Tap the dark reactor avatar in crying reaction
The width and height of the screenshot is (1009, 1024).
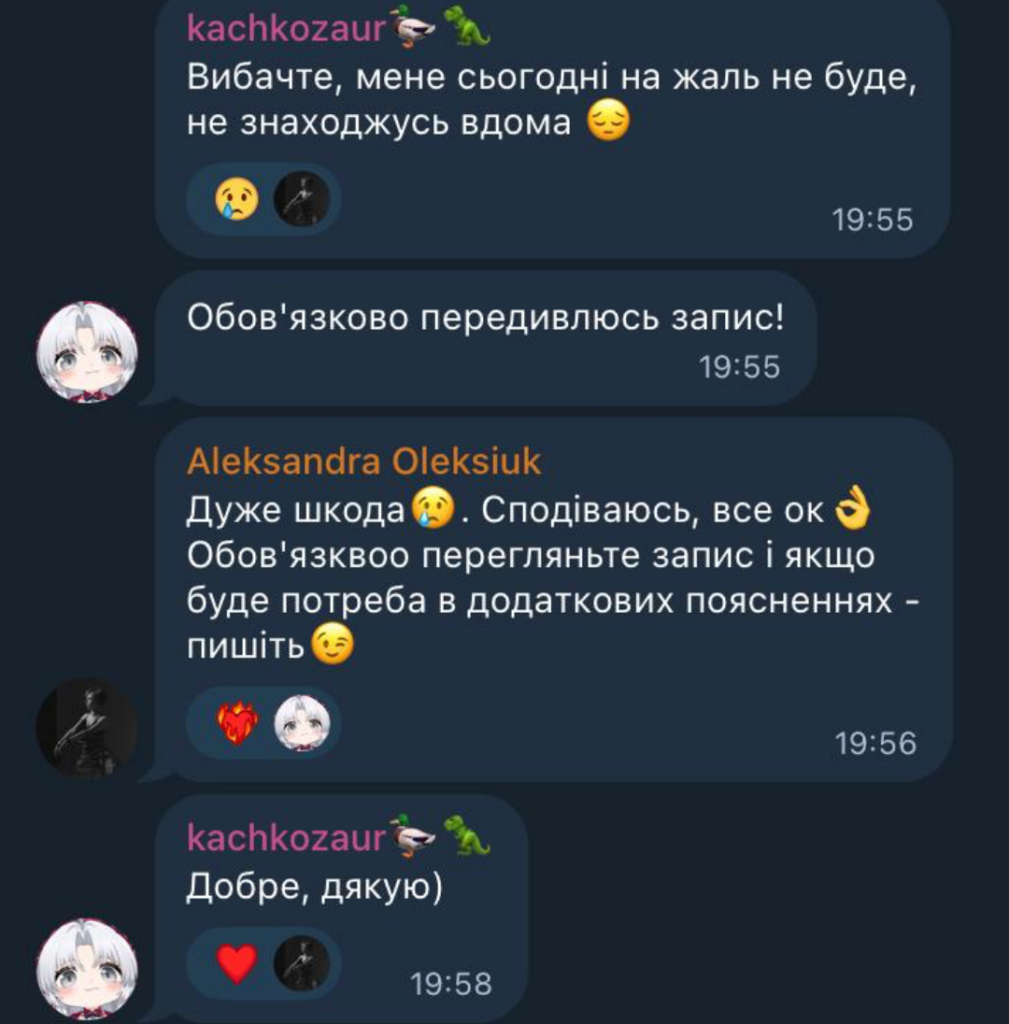[x=301, y=199]
